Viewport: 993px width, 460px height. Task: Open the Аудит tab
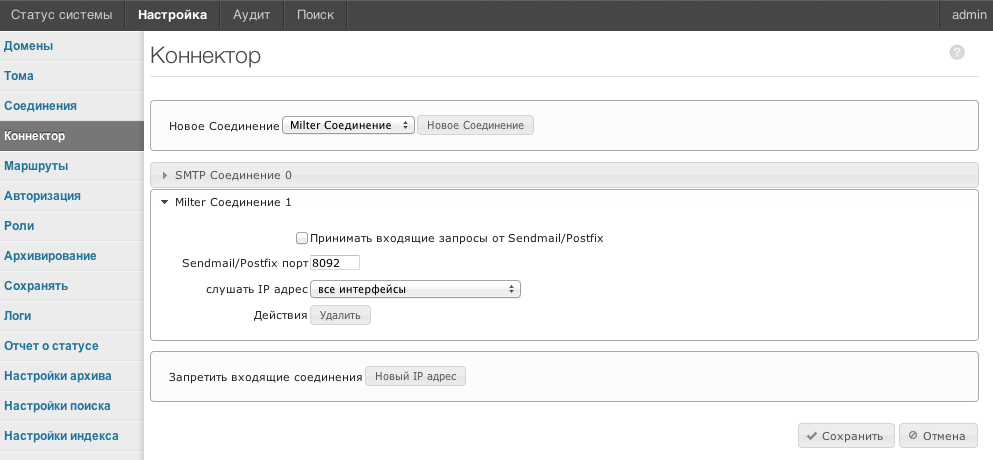click(251, 15)
